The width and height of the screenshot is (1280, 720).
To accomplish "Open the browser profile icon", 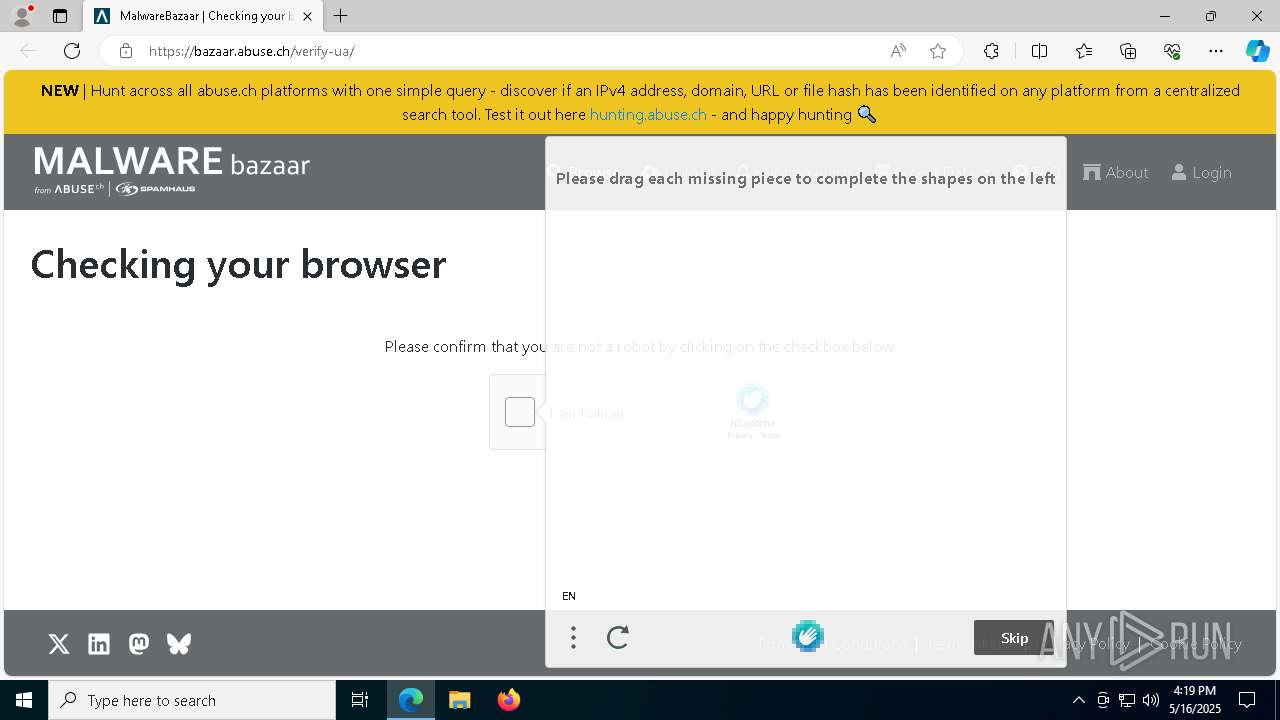I will [x=22, y=16].
